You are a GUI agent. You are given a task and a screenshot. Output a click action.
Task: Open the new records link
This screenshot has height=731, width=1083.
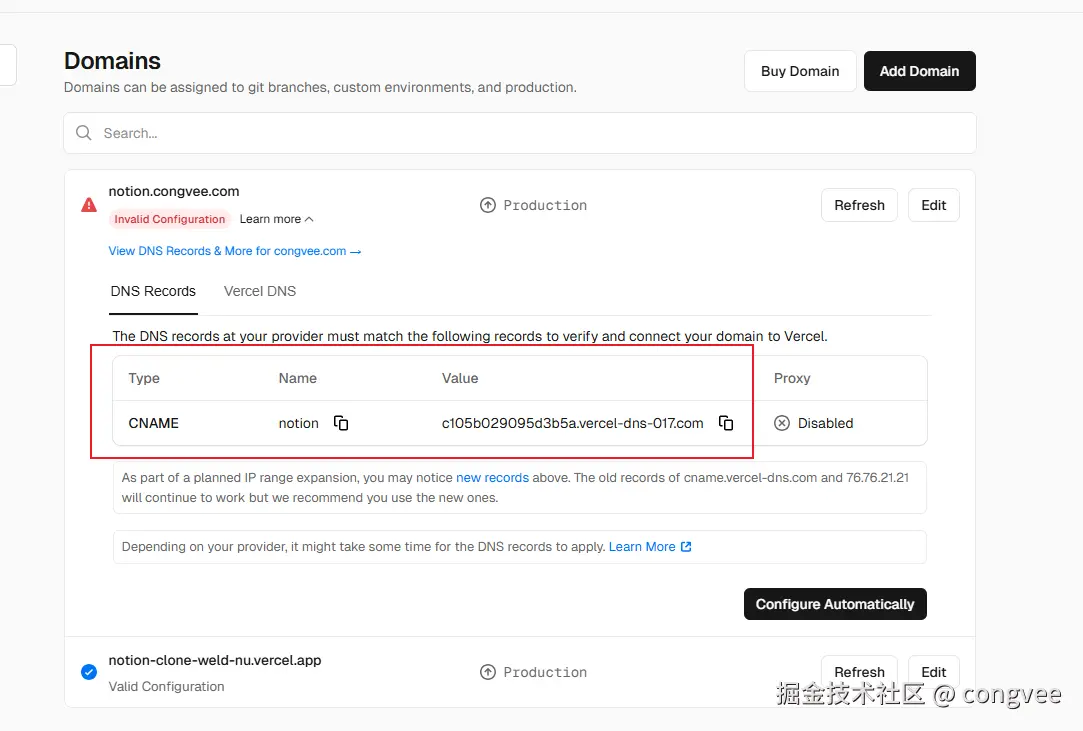(492, 478)
